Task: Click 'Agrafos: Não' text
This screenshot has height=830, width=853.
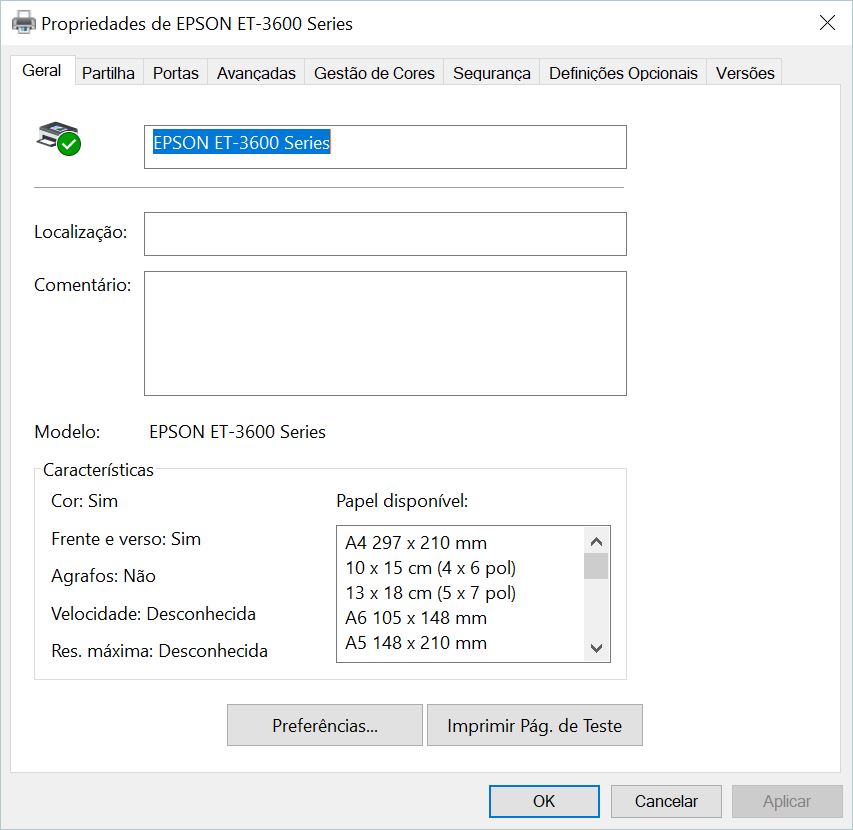Action: [103, 576]
